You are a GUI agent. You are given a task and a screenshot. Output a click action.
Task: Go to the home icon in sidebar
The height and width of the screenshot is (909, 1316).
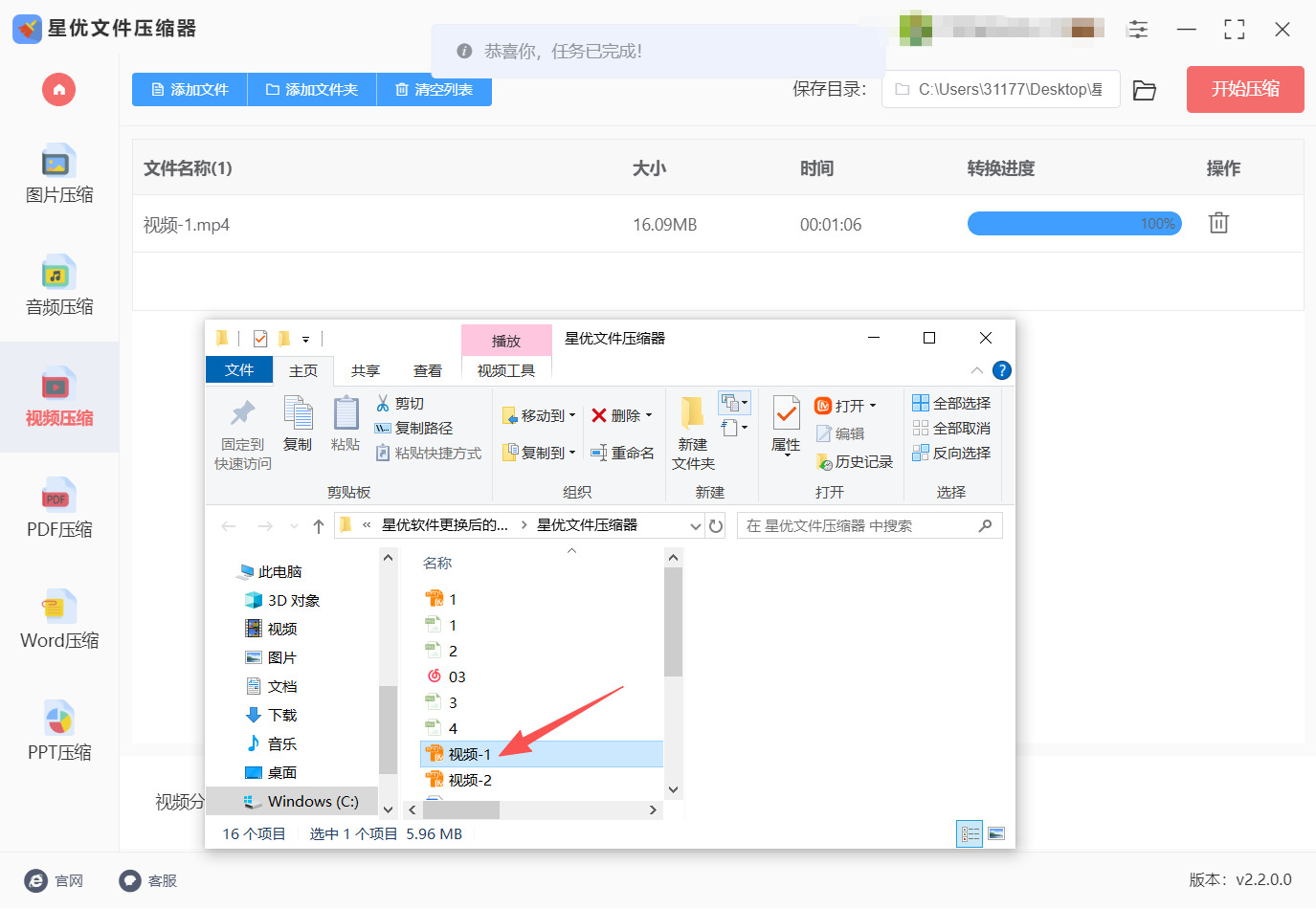pos(58,90)
